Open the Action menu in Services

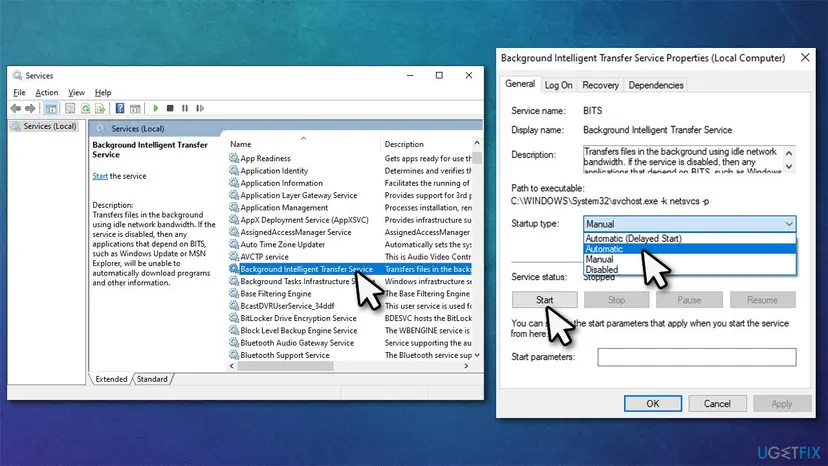pyautogui.click(x=46, y=92)
